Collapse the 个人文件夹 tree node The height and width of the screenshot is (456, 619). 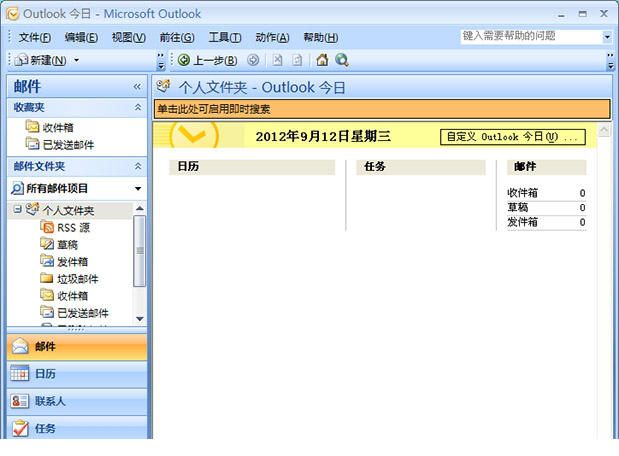17,209
